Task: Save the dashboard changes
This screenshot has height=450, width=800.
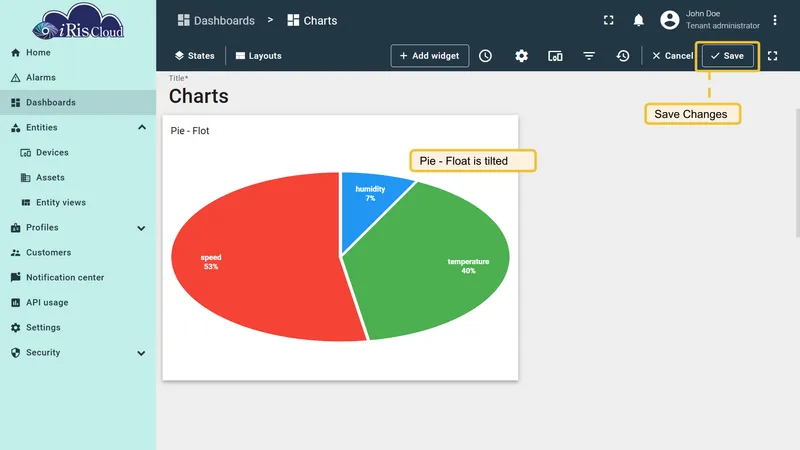Action: (x=728, y=56)
